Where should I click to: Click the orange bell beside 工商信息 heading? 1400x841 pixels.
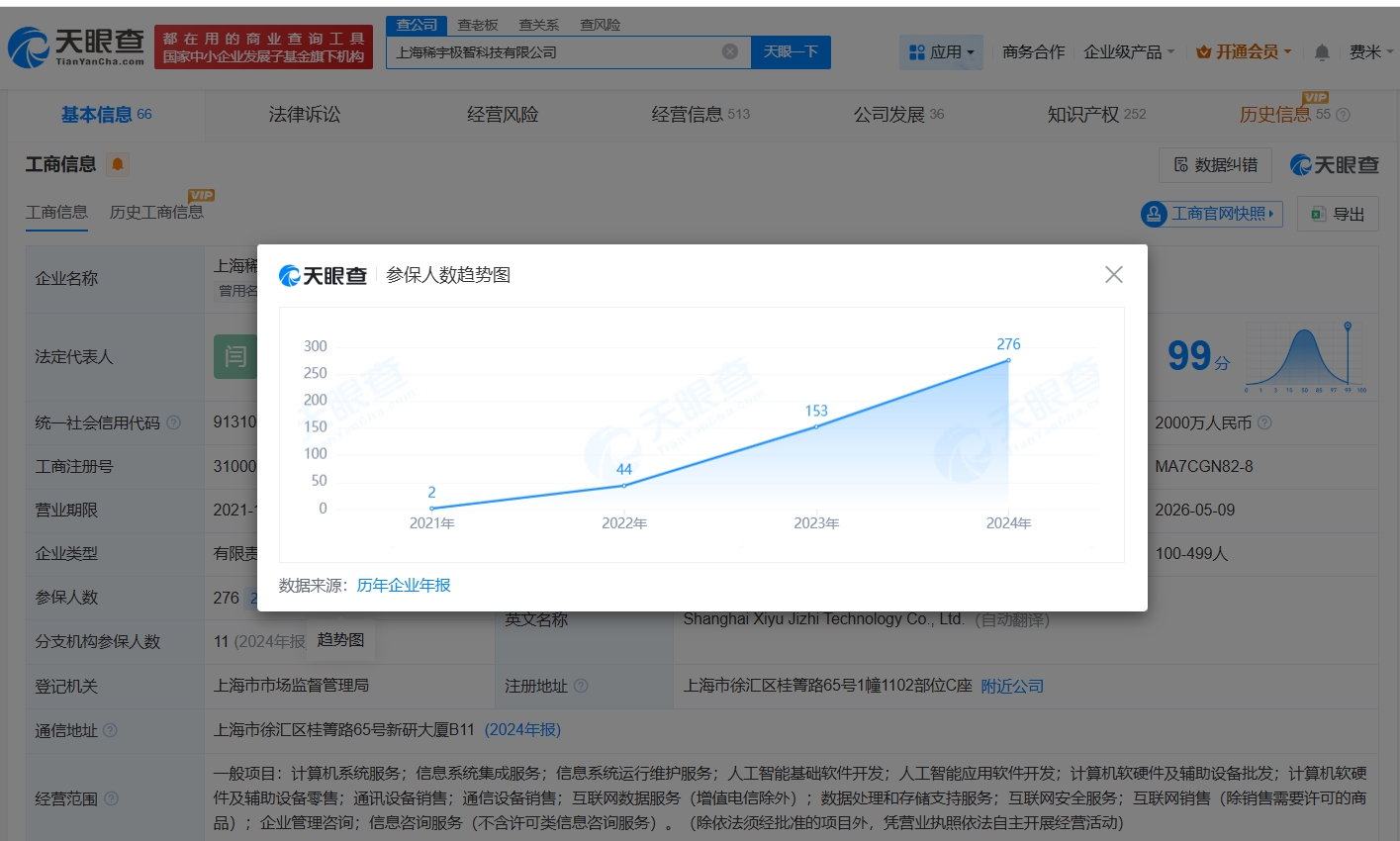tap(118, 164)
